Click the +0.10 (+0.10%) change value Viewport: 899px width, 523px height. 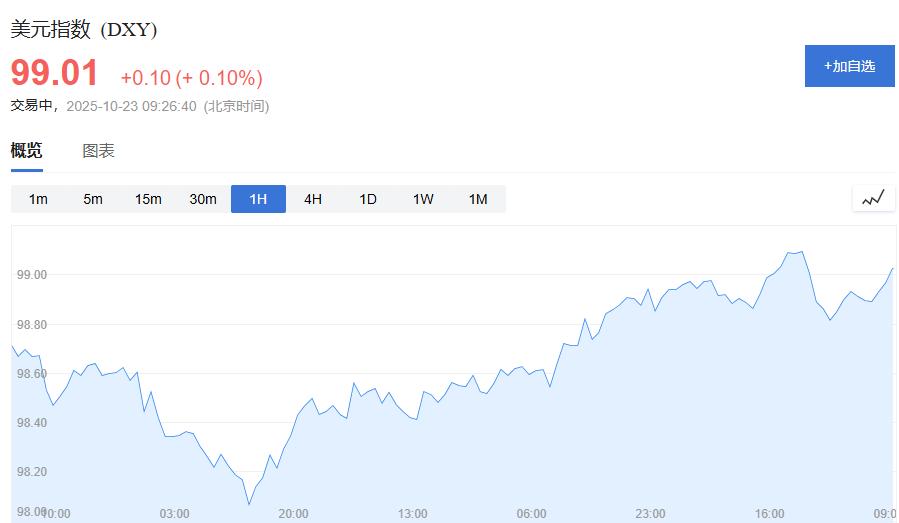click(x=191, y=78)
